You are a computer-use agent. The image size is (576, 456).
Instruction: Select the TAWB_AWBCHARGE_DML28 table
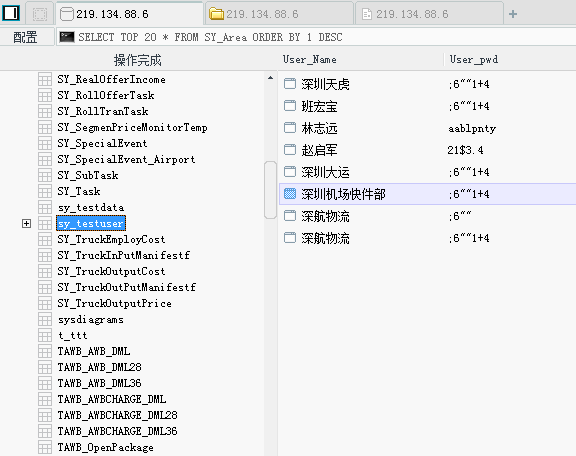[x=117, y=415]
